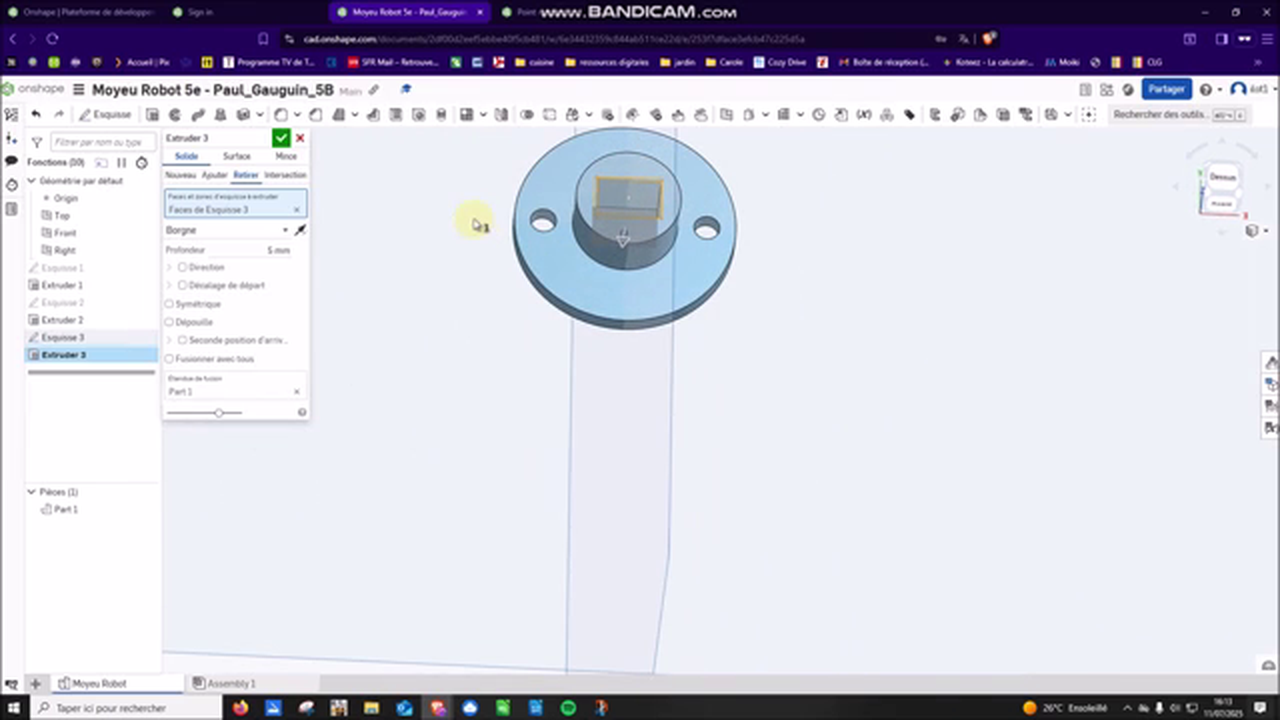The height and width of the screenshot is (720, 1280).
Task: Open the Assembly 1 tab at bottom
Action: (231, 683)
